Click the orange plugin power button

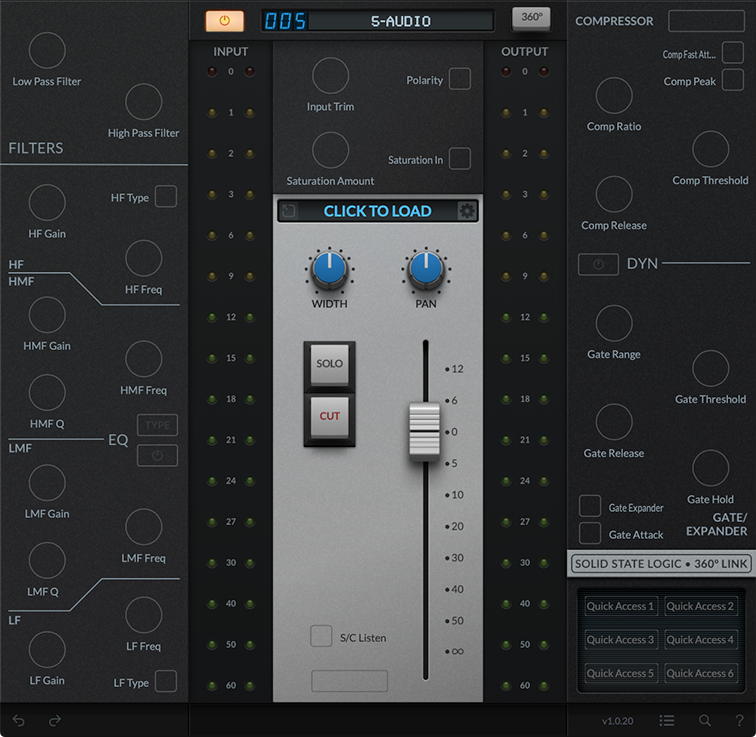224,20
